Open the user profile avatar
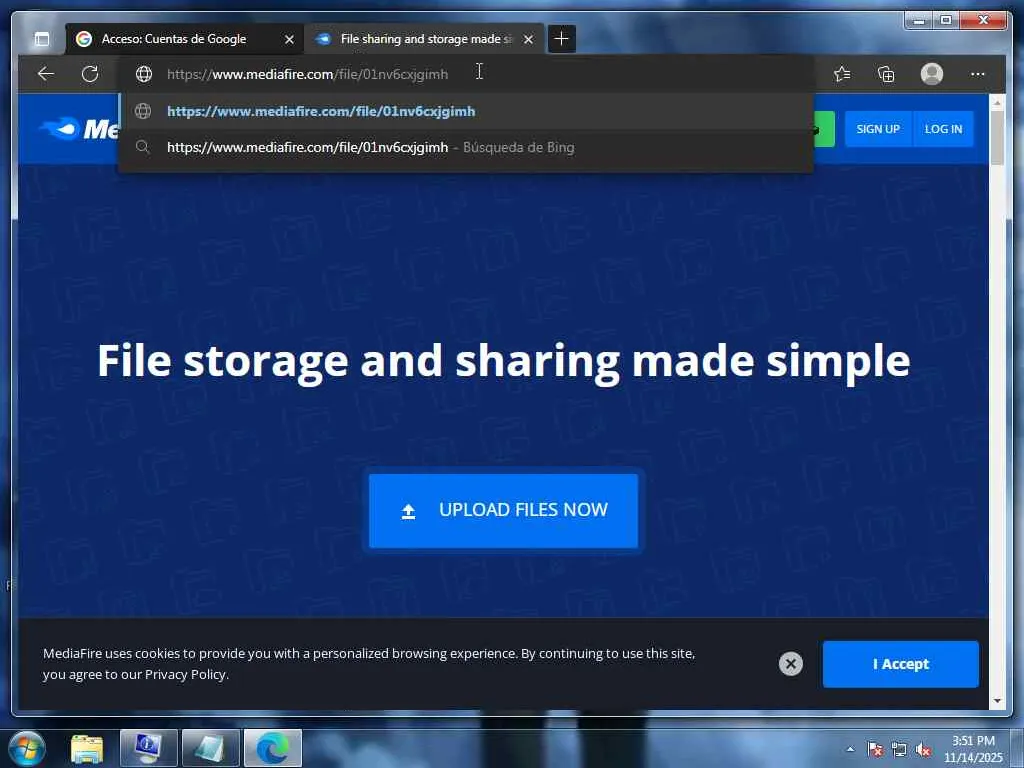The image size is (1024, 768). (932, 74)
